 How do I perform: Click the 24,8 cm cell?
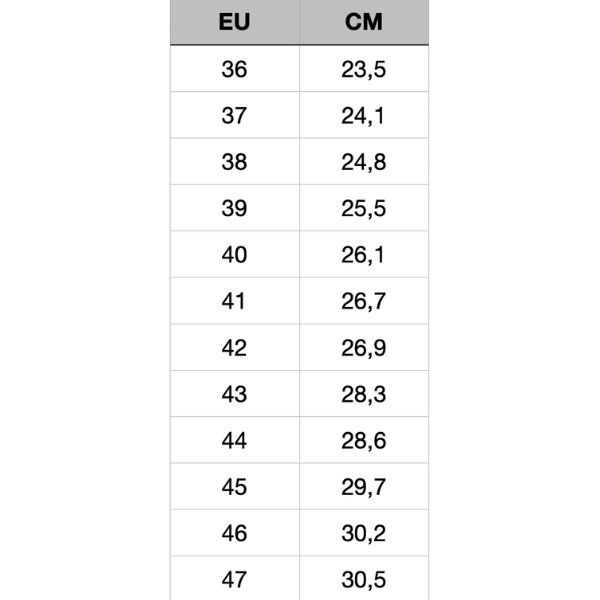pos(364,162)
